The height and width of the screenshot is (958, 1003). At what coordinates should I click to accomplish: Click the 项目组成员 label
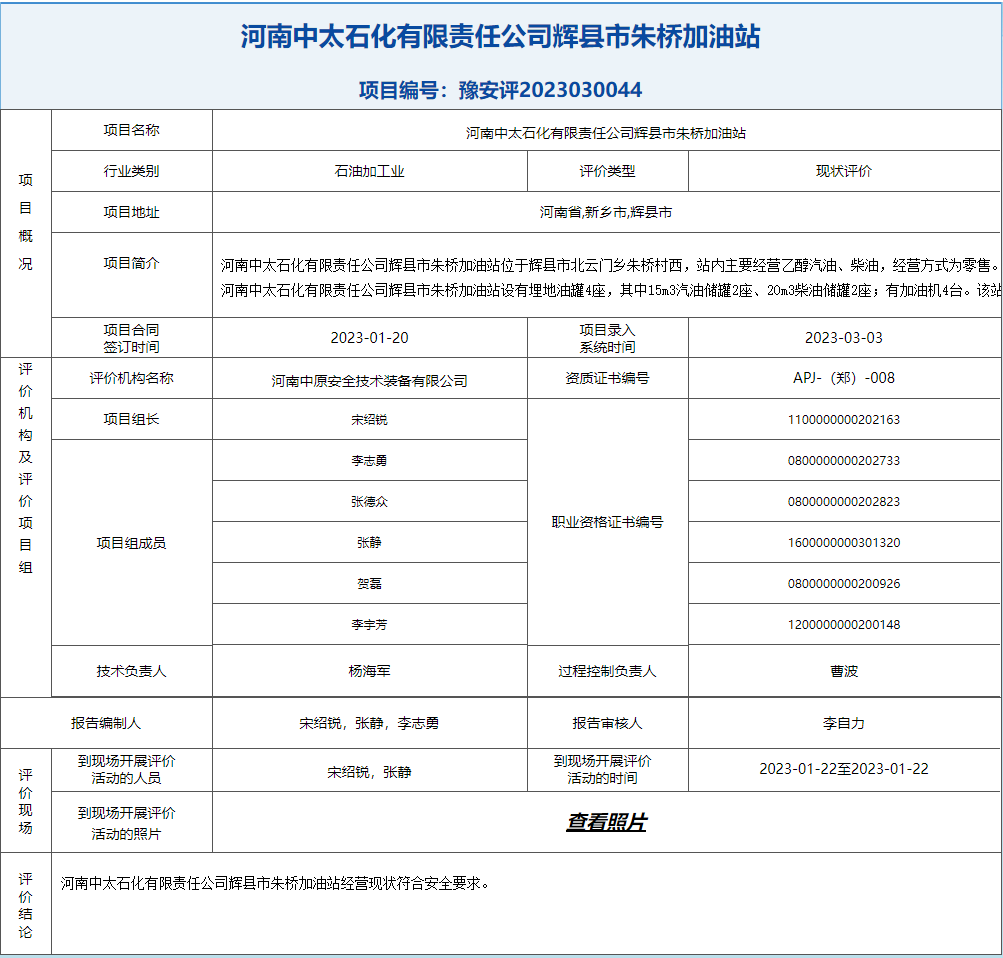coord(131,543)
